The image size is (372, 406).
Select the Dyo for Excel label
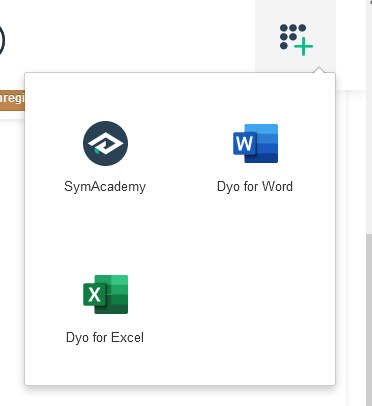click(x=105, y=337)
